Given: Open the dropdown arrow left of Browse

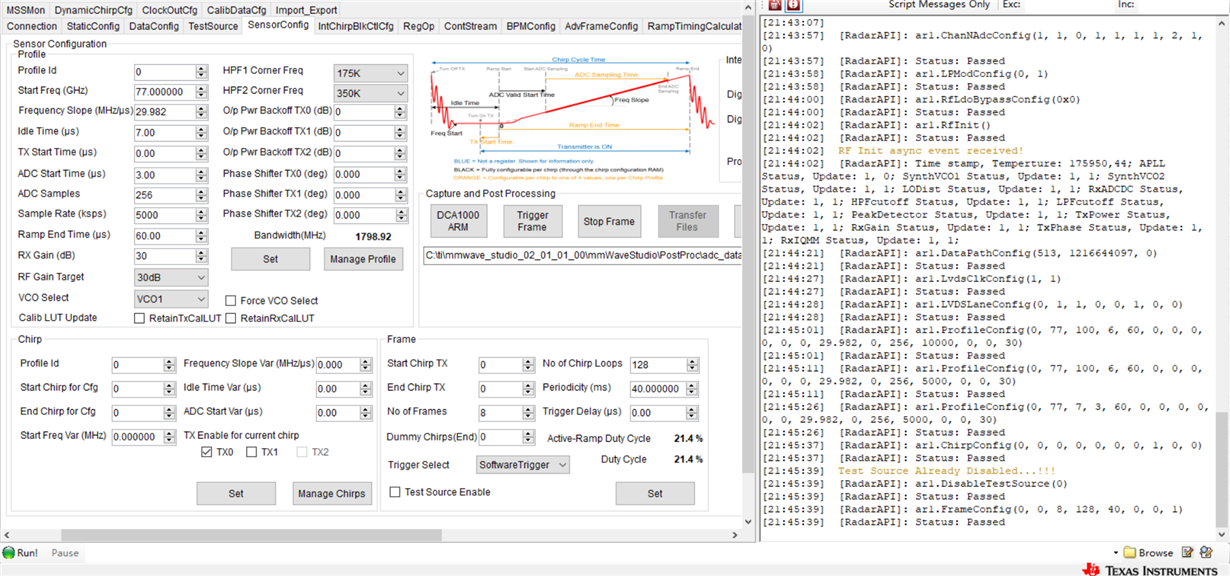Looking at the screenshot, I should coord(1115,553).
